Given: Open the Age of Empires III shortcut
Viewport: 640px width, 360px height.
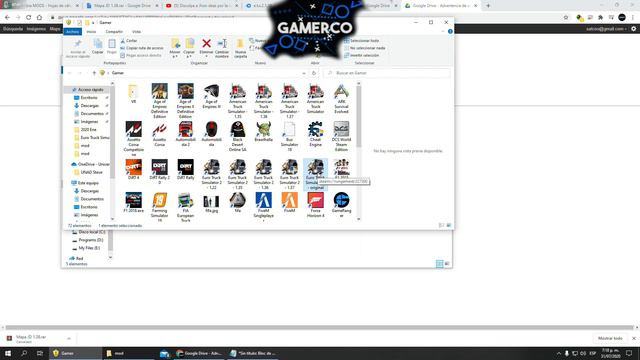Looking at the screenshot, I should click(x=211, y=96).
